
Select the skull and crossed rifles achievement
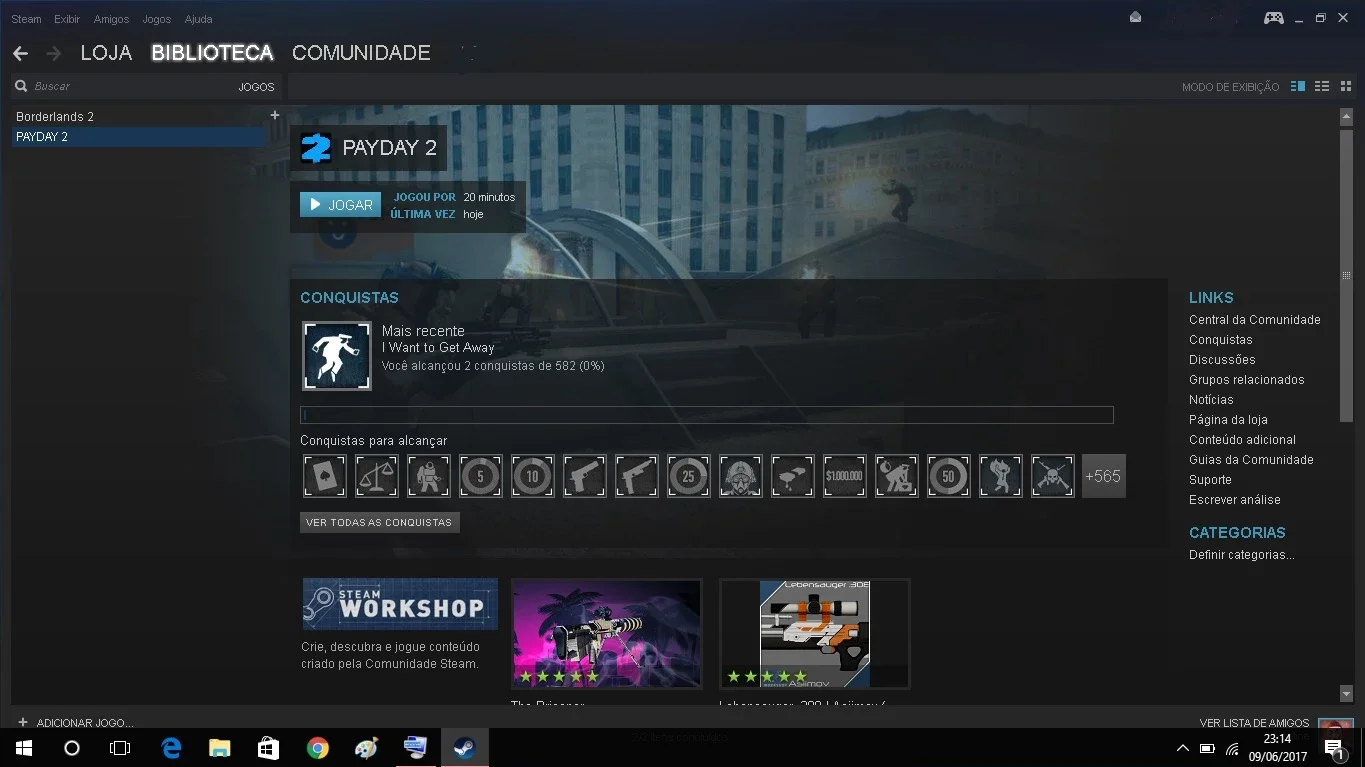1053,476
